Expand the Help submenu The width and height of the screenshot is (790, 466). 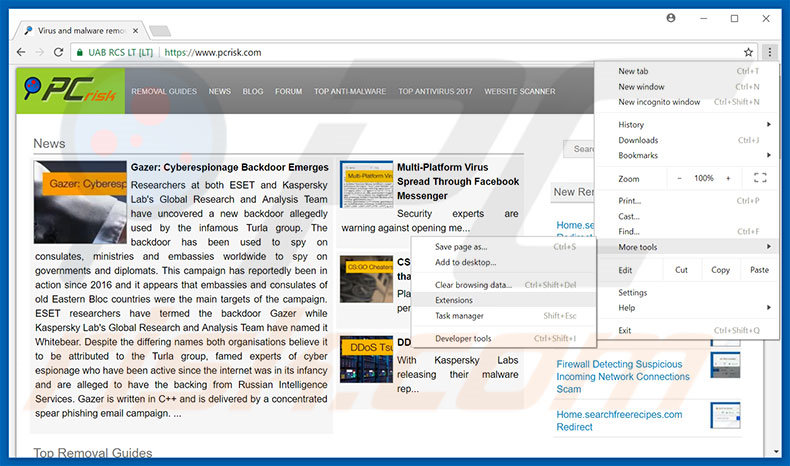[x=686, y=307]
